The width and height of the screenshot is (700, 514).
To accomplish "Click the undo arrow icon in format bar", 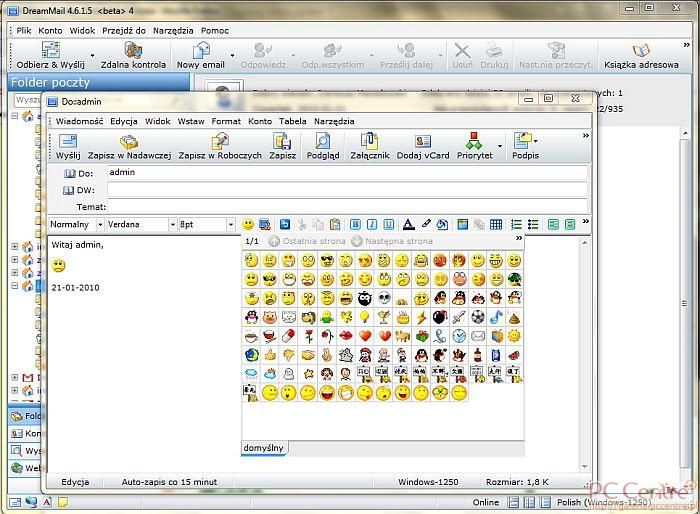I will click(284, 224).
